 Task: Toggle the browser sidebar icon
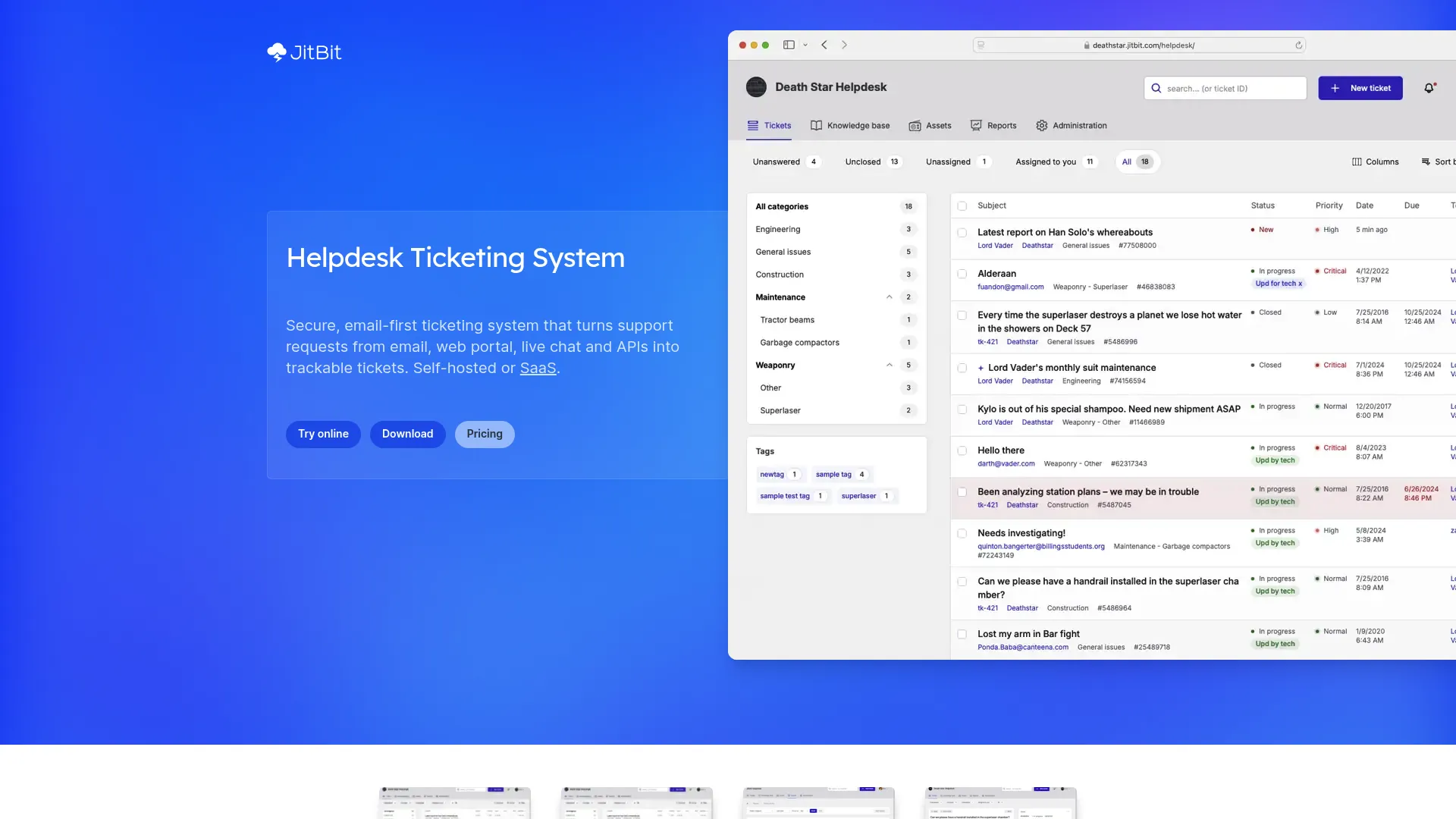[789, 45]
